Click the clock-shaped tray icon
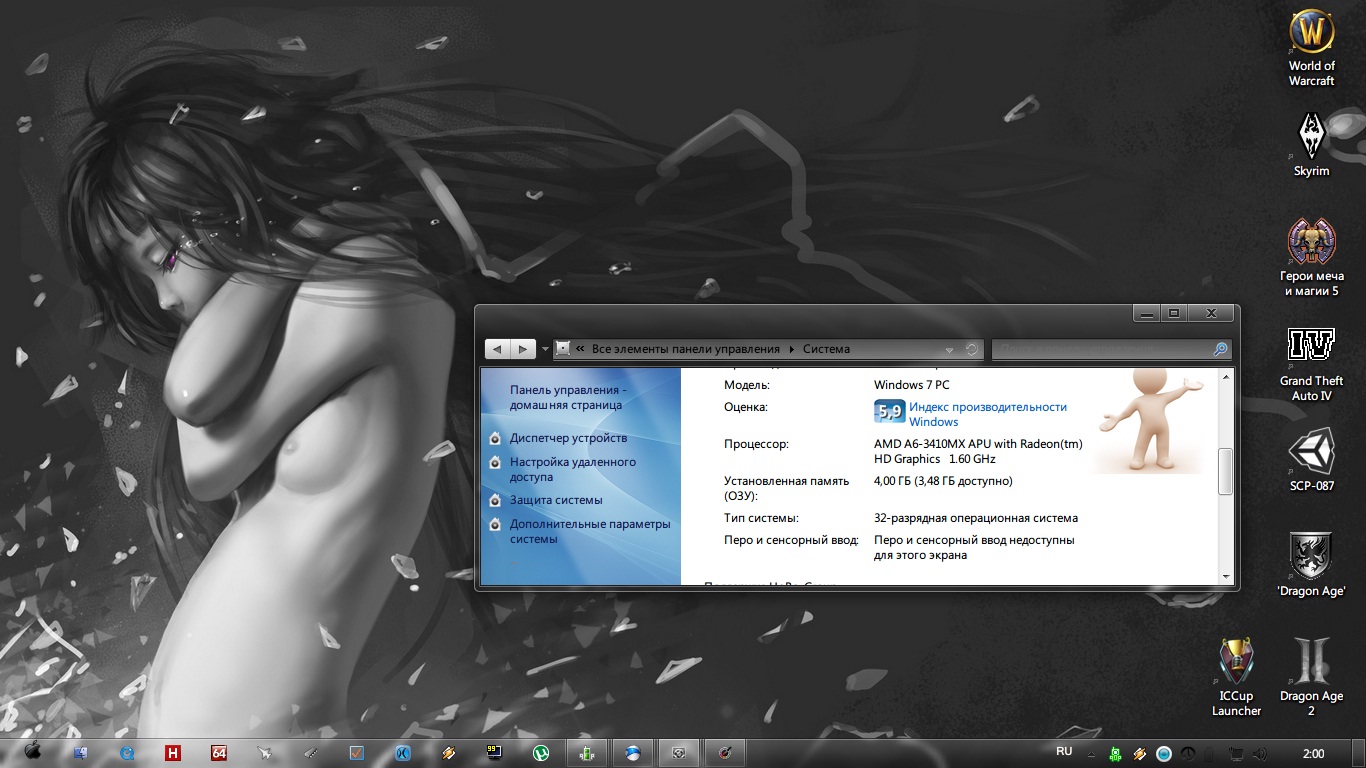The image size is (1366, 768). coord(1188,753)
